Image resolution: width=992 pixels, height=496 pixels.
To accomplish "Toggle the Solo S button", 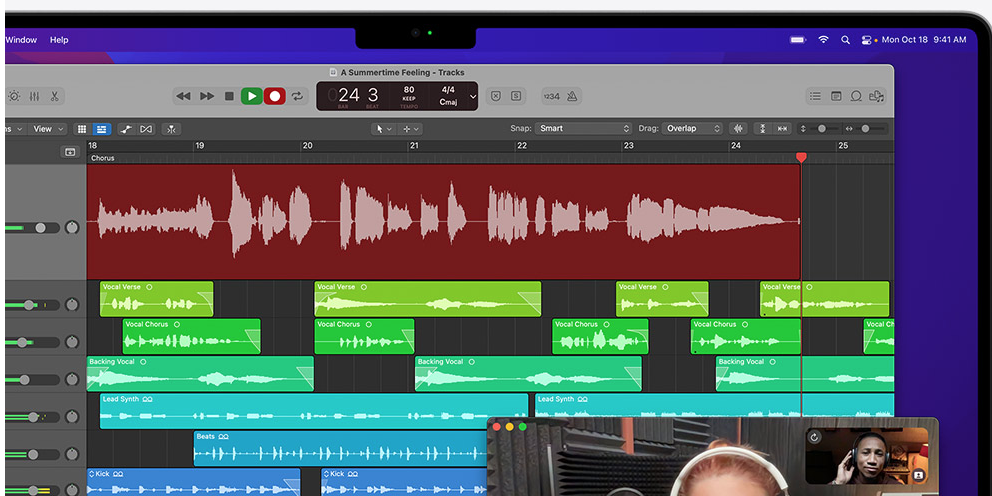I will point(516,96).
